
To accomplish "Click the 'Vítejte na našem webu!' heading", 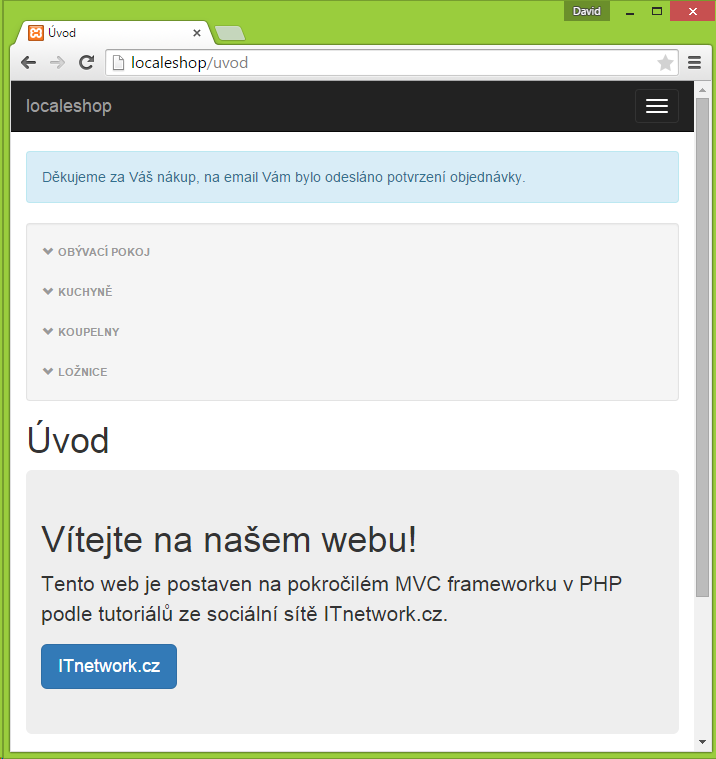I will [x=229, y=540].
